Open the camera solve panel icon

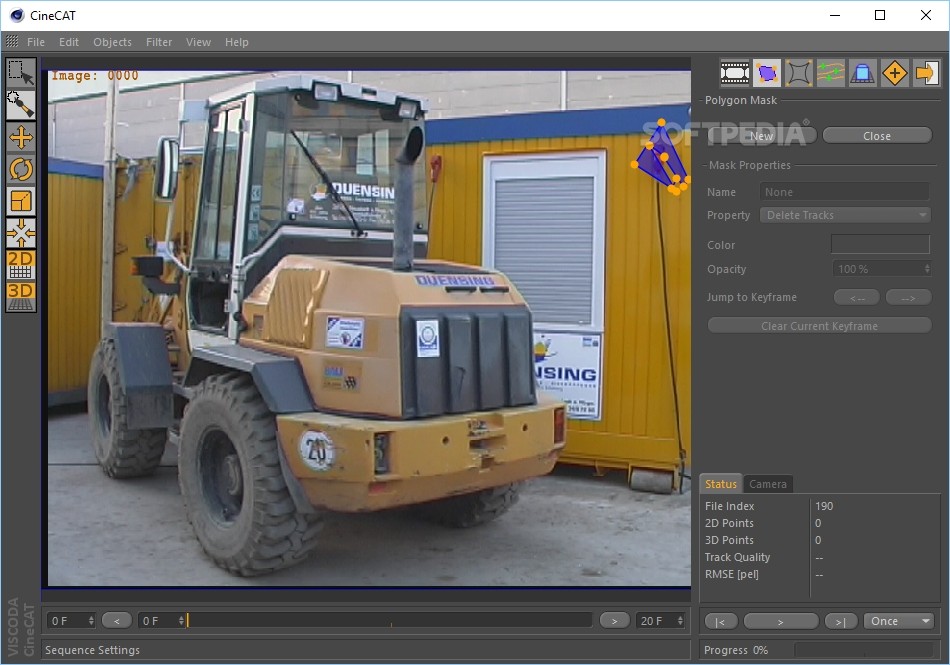pyautogui.click(x=863, y=74)
